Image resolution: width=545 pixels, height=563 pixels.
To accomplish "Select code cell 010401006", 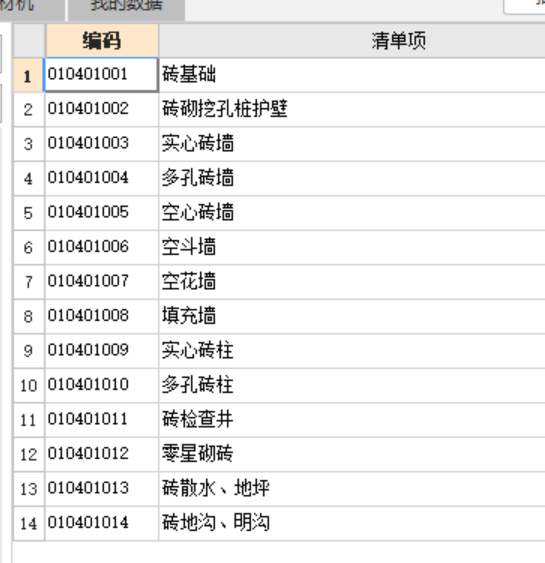I will pos(101,247).
